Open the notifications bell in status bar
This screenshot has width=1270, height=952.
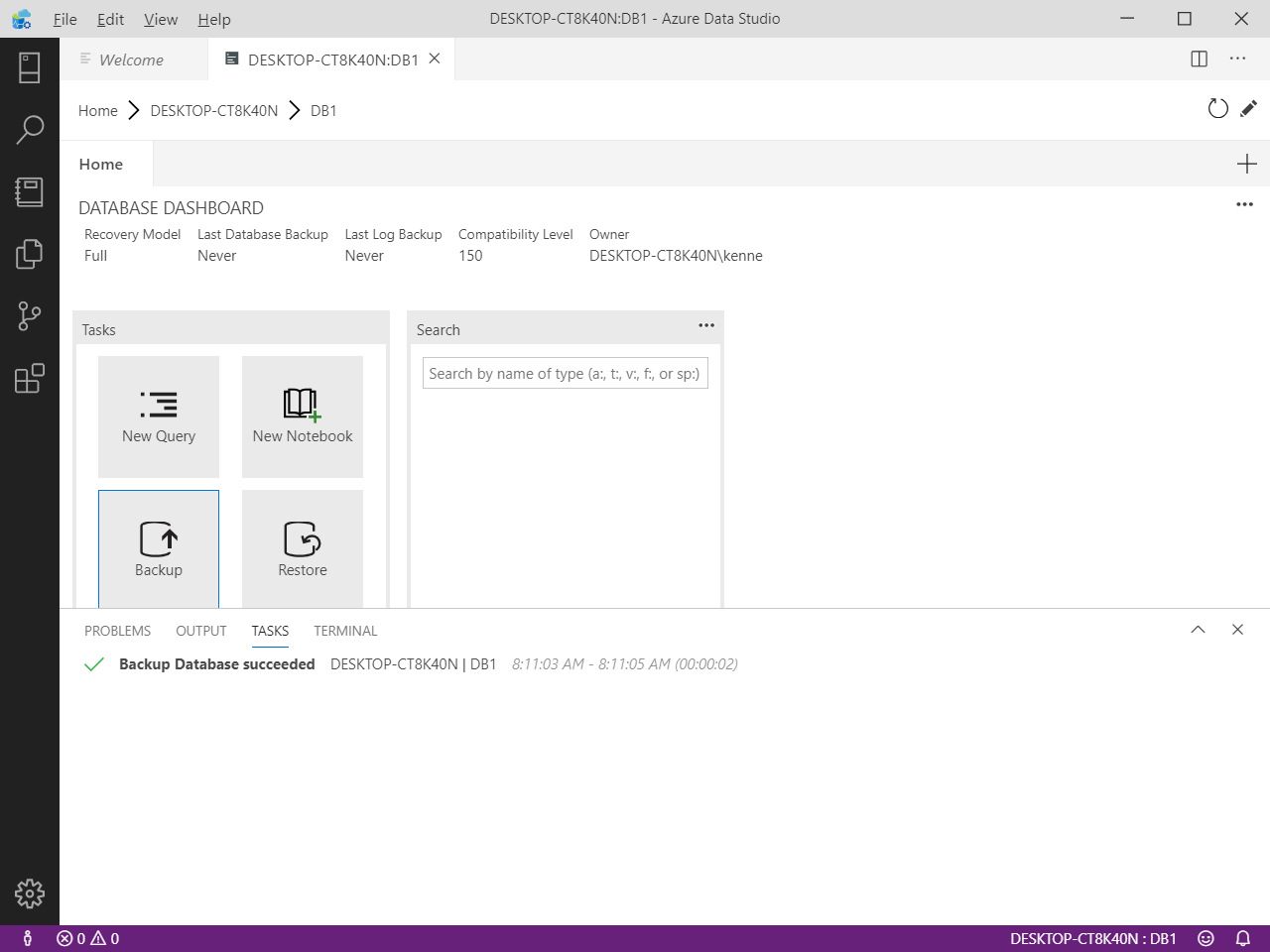point(1242,938)
